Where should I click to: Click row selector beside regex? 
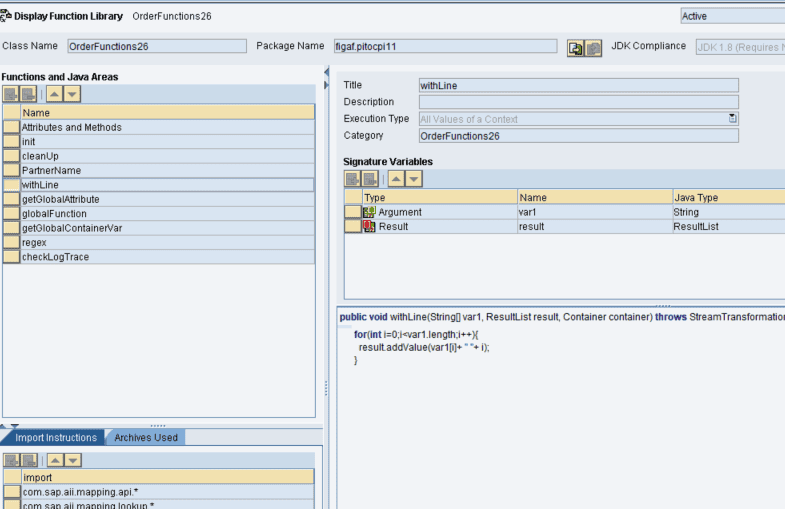click(12, 242)
